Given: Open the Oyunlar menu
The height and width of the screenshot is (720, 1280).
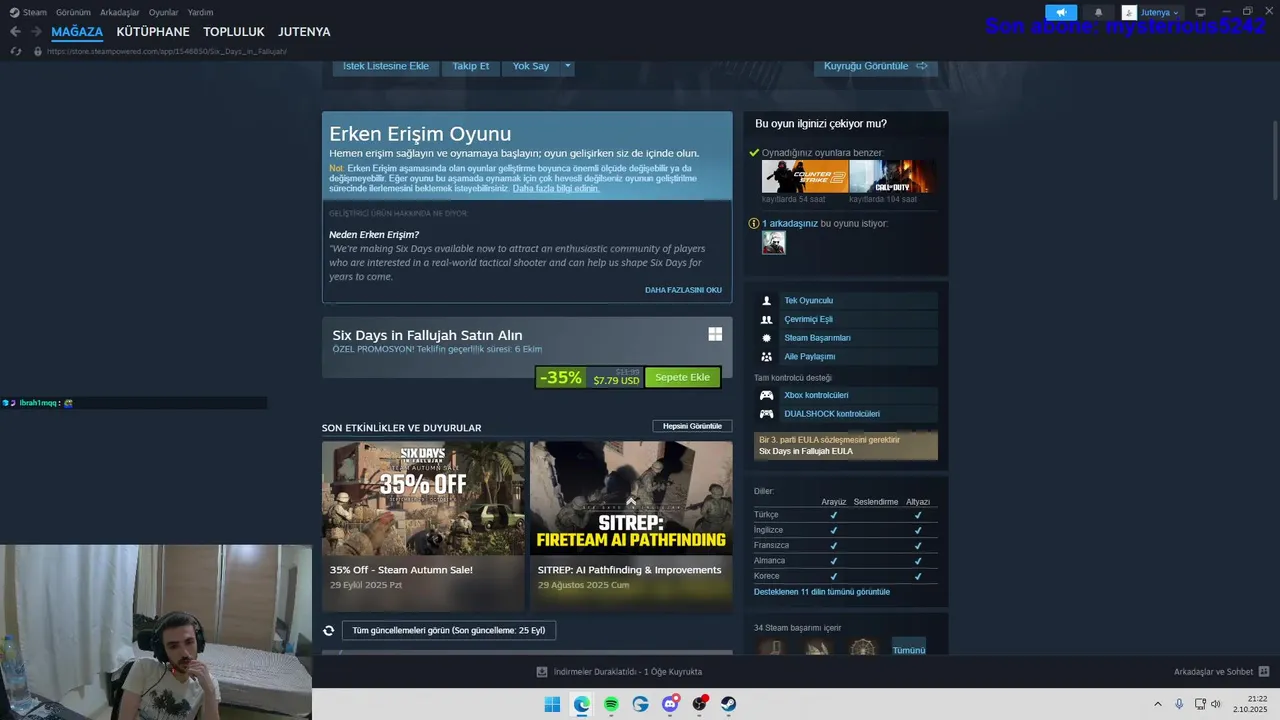Looking at the screenshot, I should click(164, 12).
